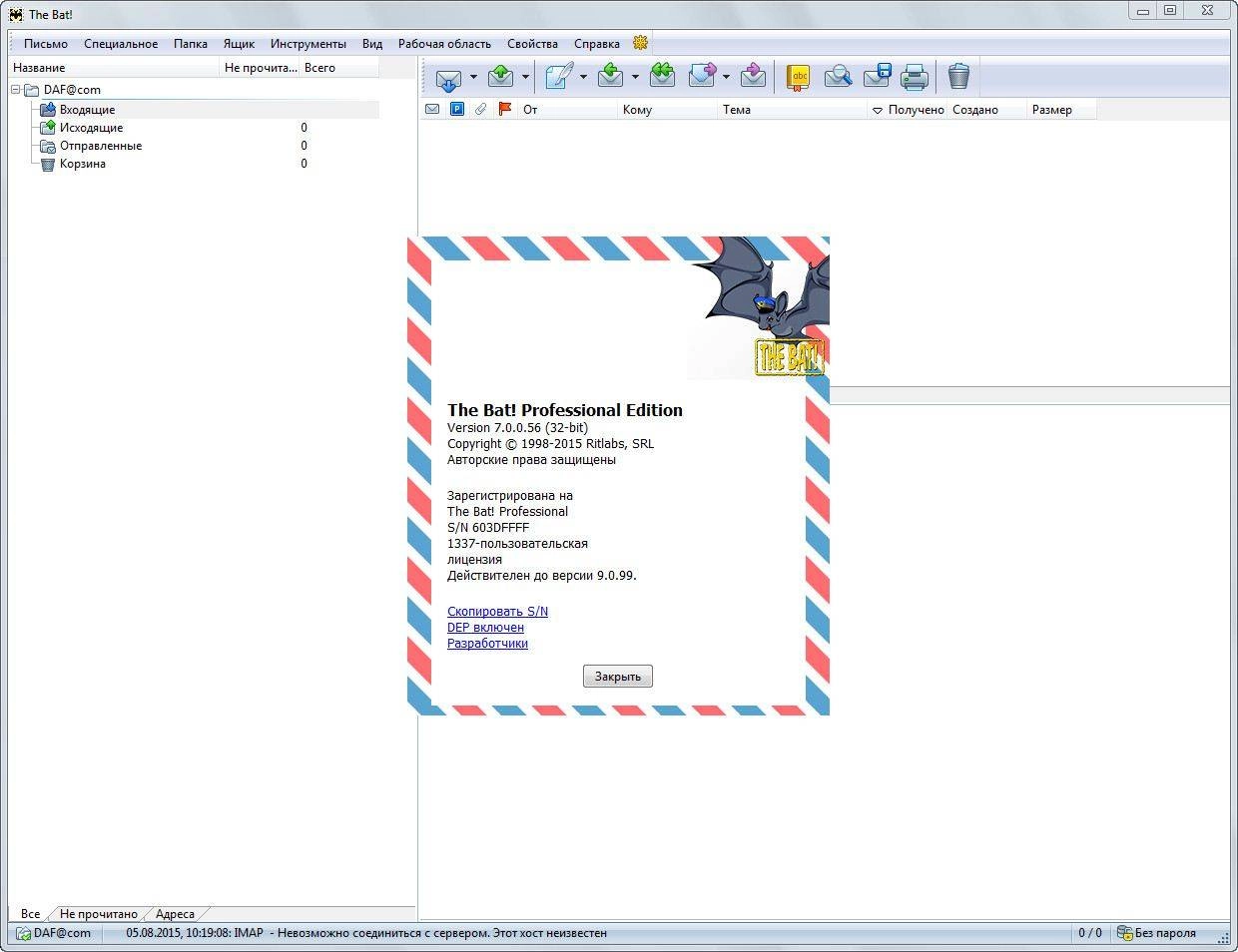This screenshot has height=952, width=1238.
Task: Open dropdown arrow next to Create new message
Action: coord(583,77)
